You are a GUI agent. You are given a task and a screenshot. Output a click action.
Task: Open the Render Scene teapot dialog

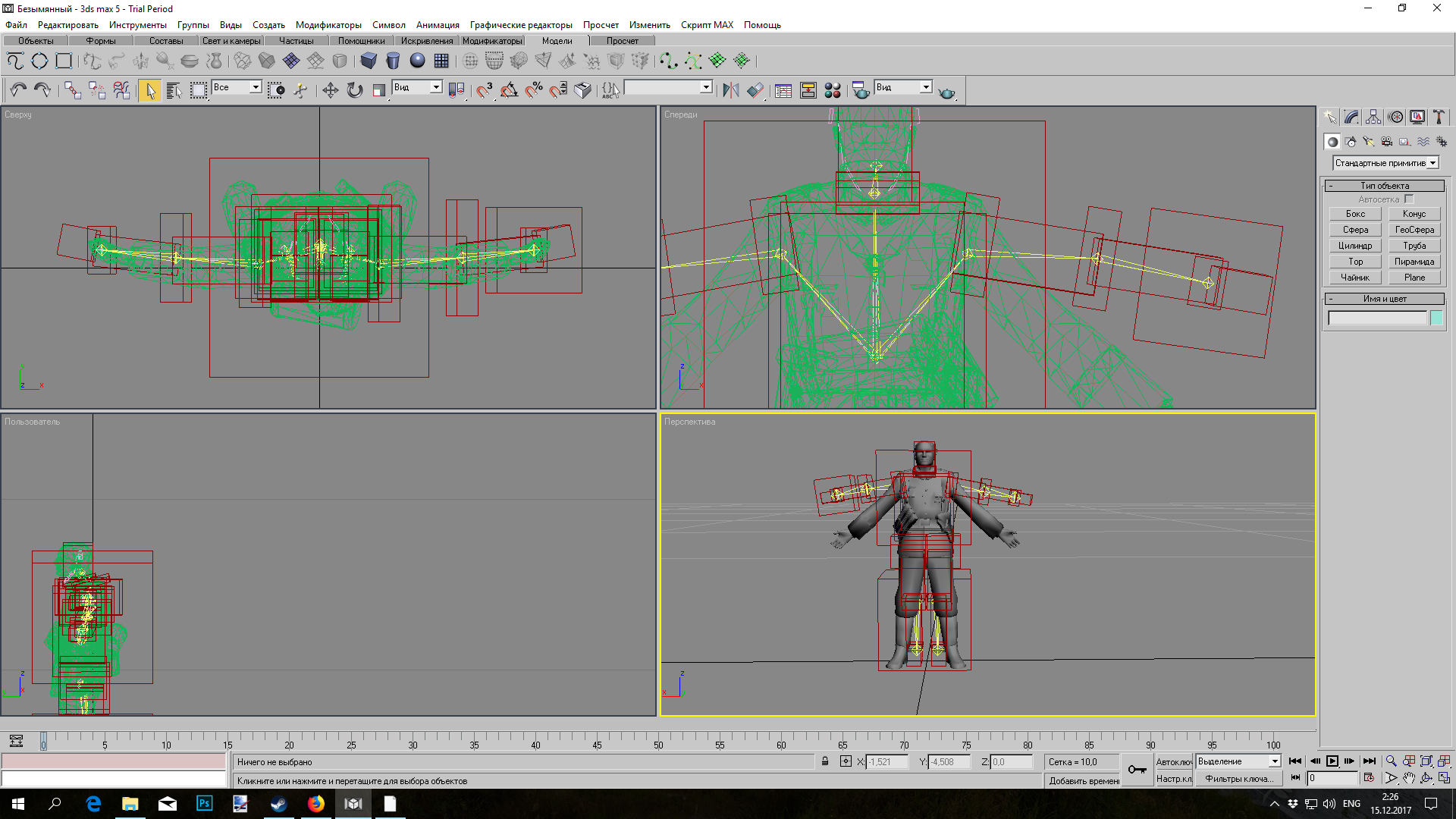tap(861, 90)
